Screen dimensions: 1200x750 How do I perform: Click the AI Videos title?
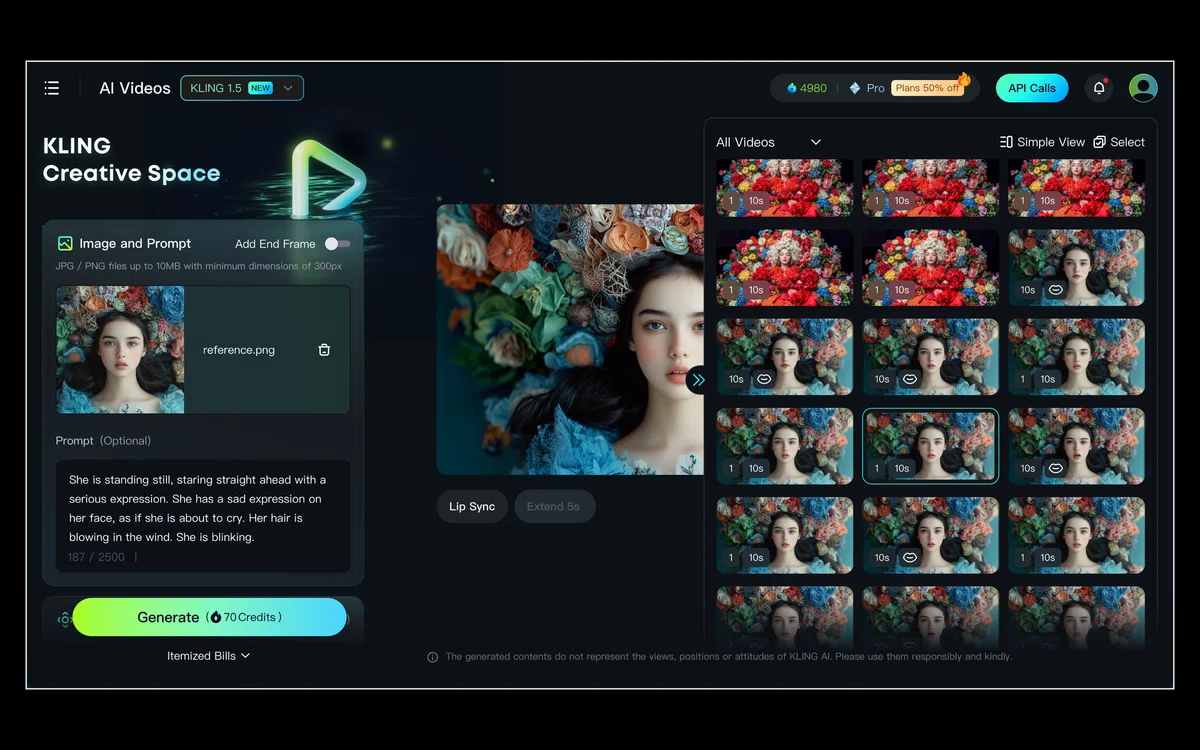pyautogui.click(x=135, y=88)
